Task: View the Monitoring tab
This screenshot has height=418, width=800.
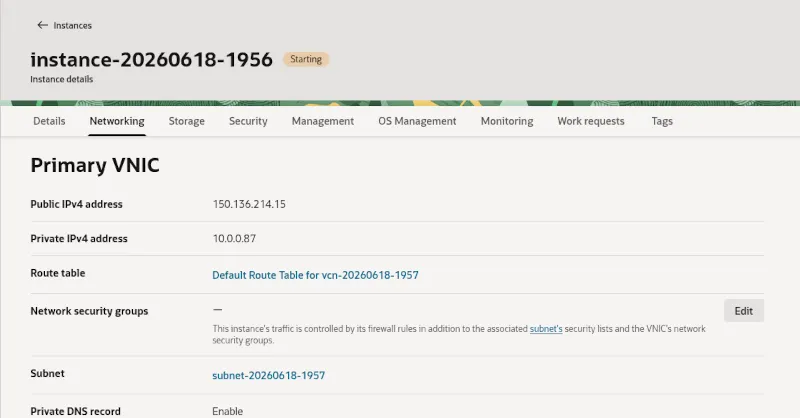Action: click(507, 121)
